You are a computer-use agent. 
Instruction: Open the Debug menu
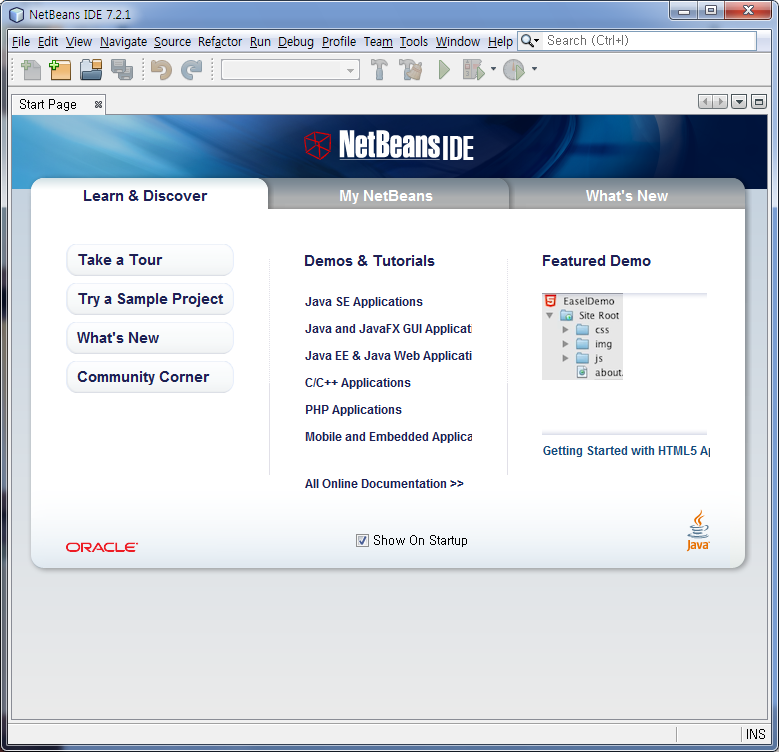(x=296, y=41)
